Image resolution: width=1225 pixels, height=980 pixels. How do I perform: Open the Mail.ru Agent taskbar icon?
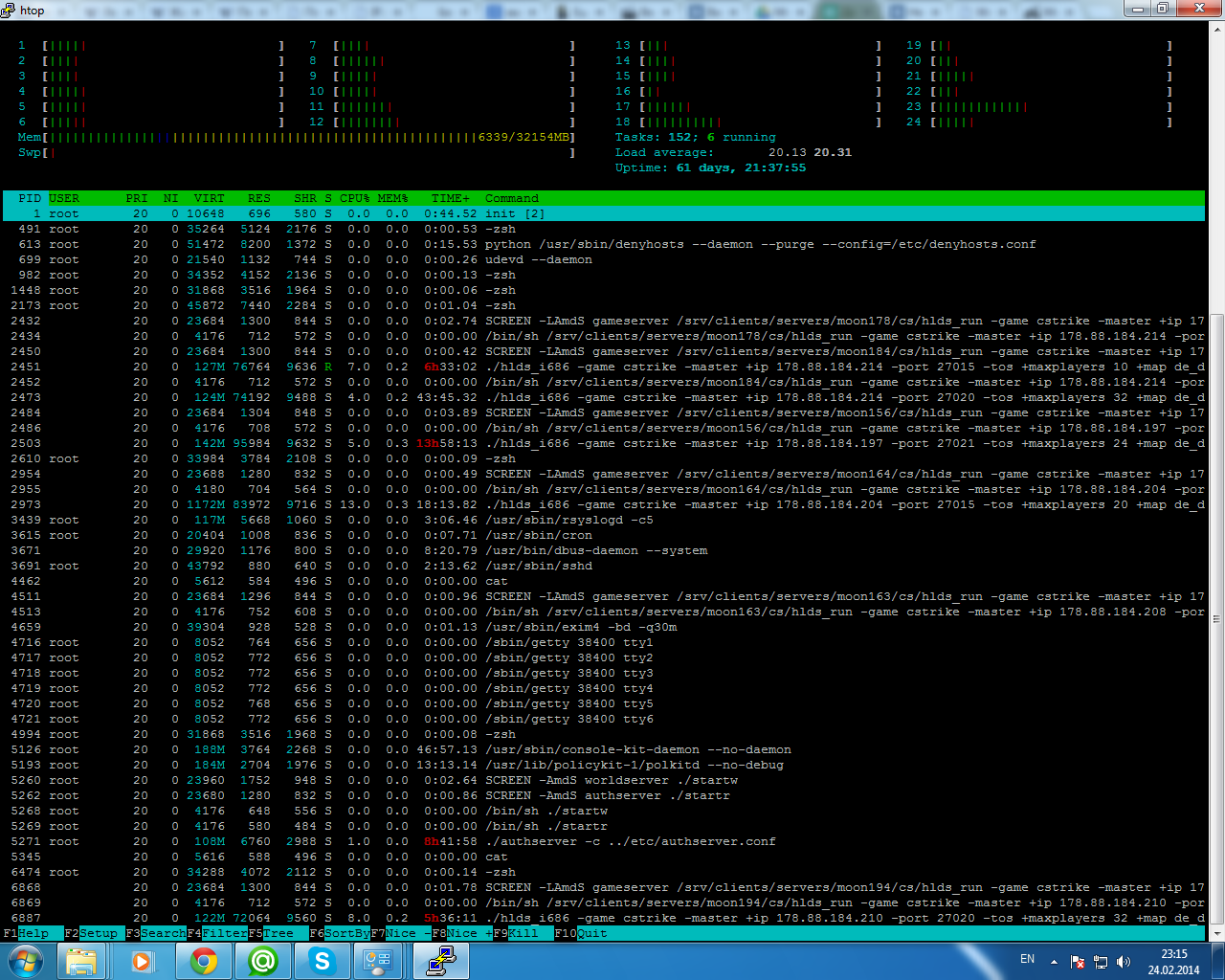(262, 960)
